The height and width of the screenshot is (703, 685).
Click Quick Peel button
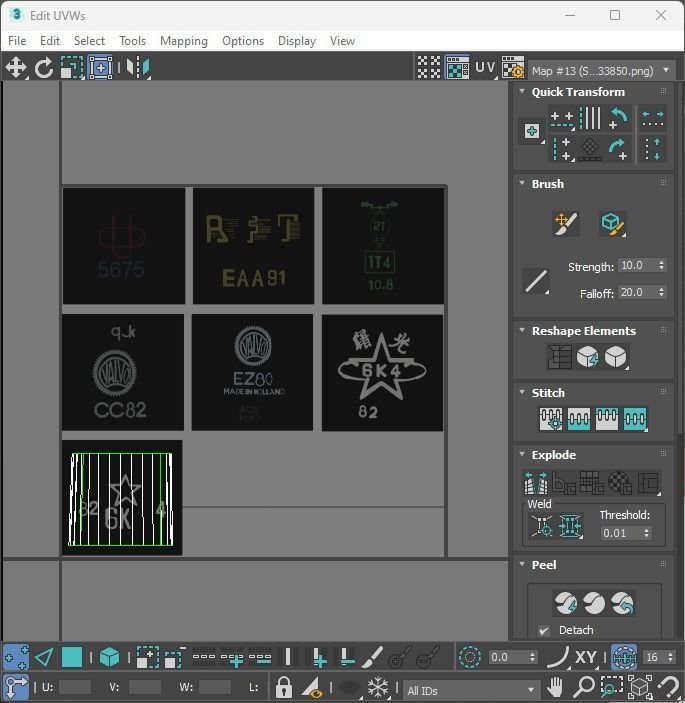tap(565, 603)
